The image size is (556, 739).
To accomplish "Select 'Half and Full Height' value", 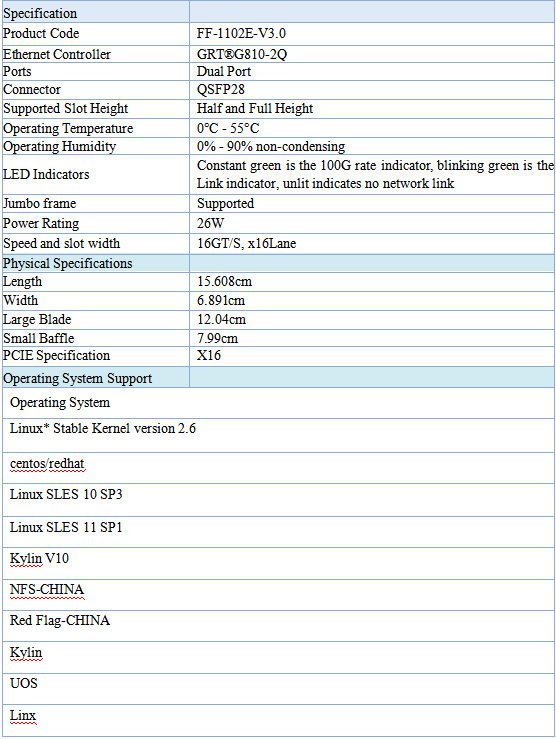I will pos(255,108).
